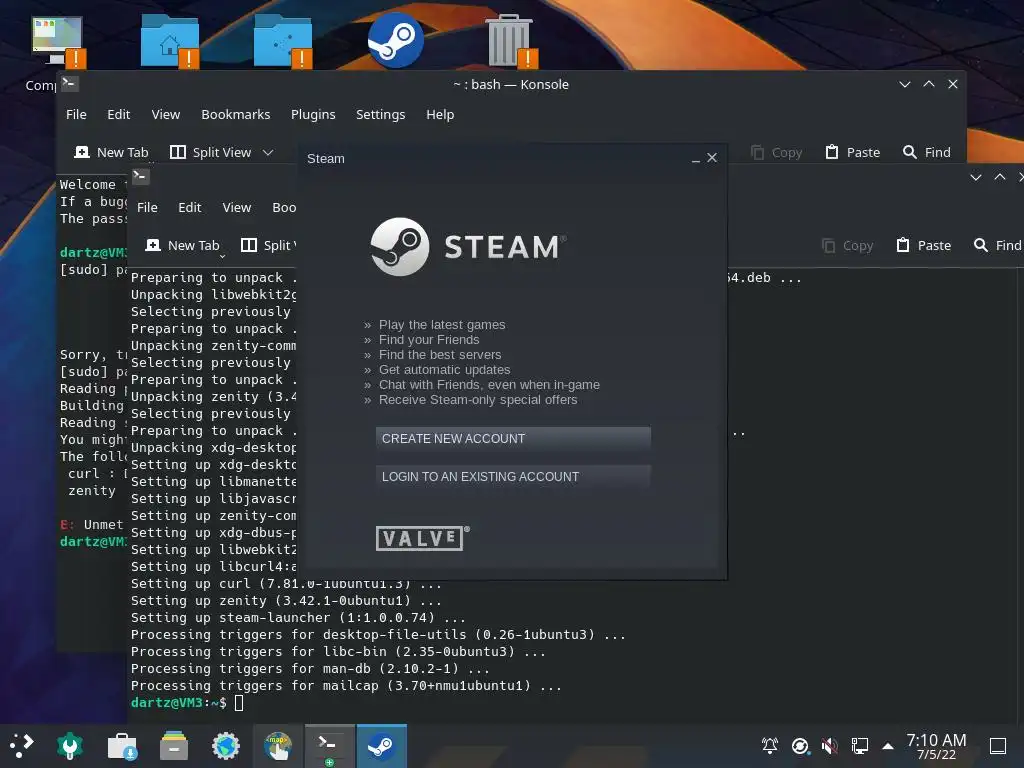This screenshot has width=1024, height=768.
Task: Click Paste in front Konsole toolbar
Action: pyautogui.click(x=924, y=246)
